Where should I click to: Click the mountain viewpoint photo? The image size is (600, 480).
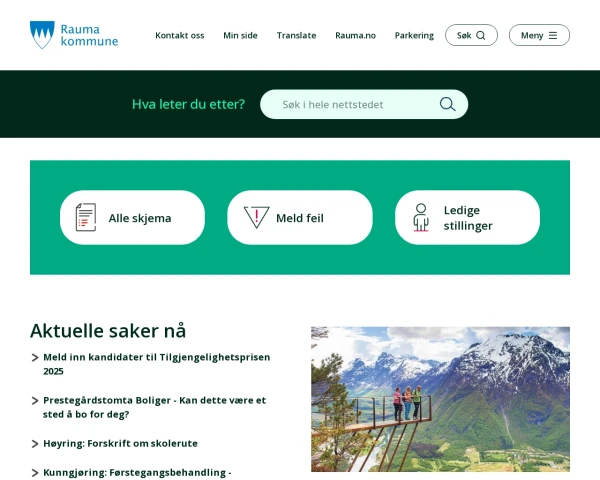pos(440,399)
